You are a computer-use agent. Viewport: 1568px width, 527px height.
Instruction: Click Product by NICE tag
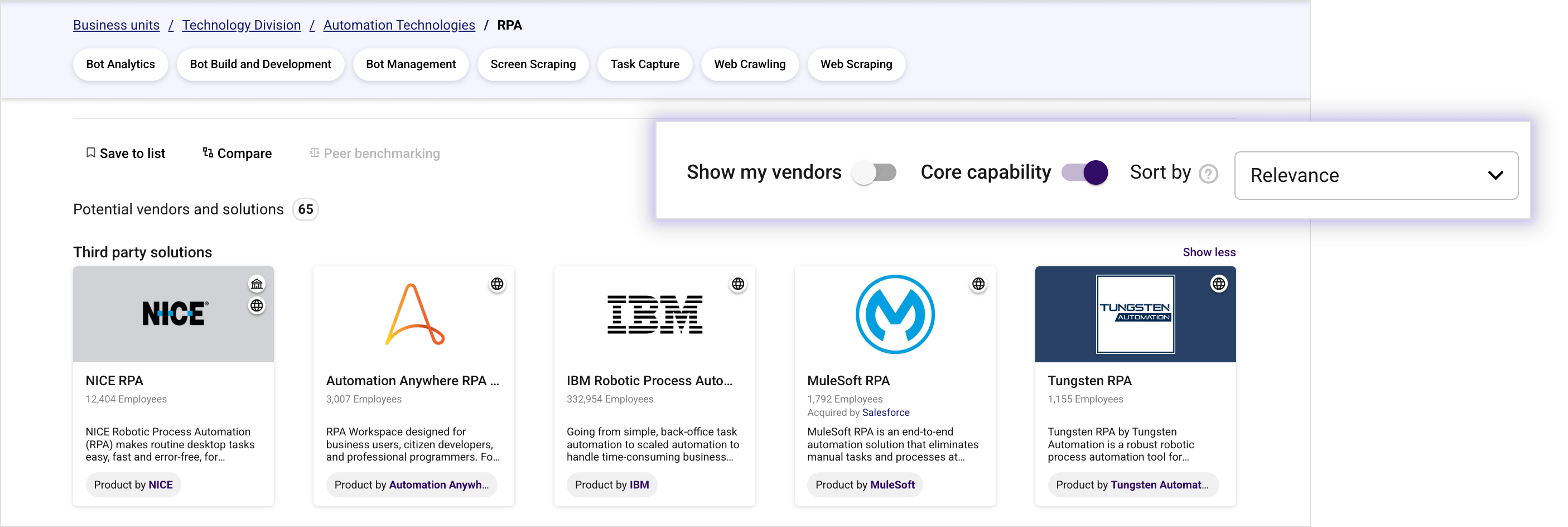pos(133,485)
